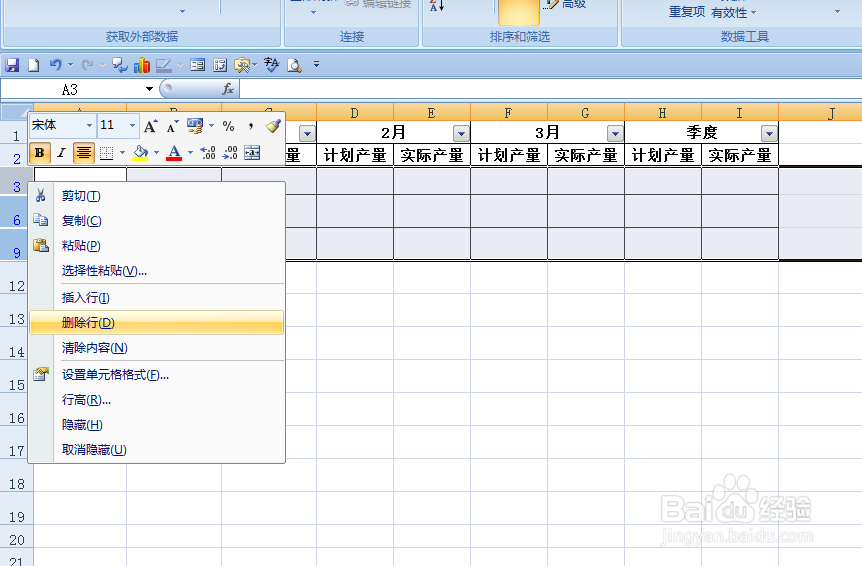Expand the Name Box A3 dropdown arrow
Image resolution: width=862 pixels, height=566 pixels.
point(149,89)
